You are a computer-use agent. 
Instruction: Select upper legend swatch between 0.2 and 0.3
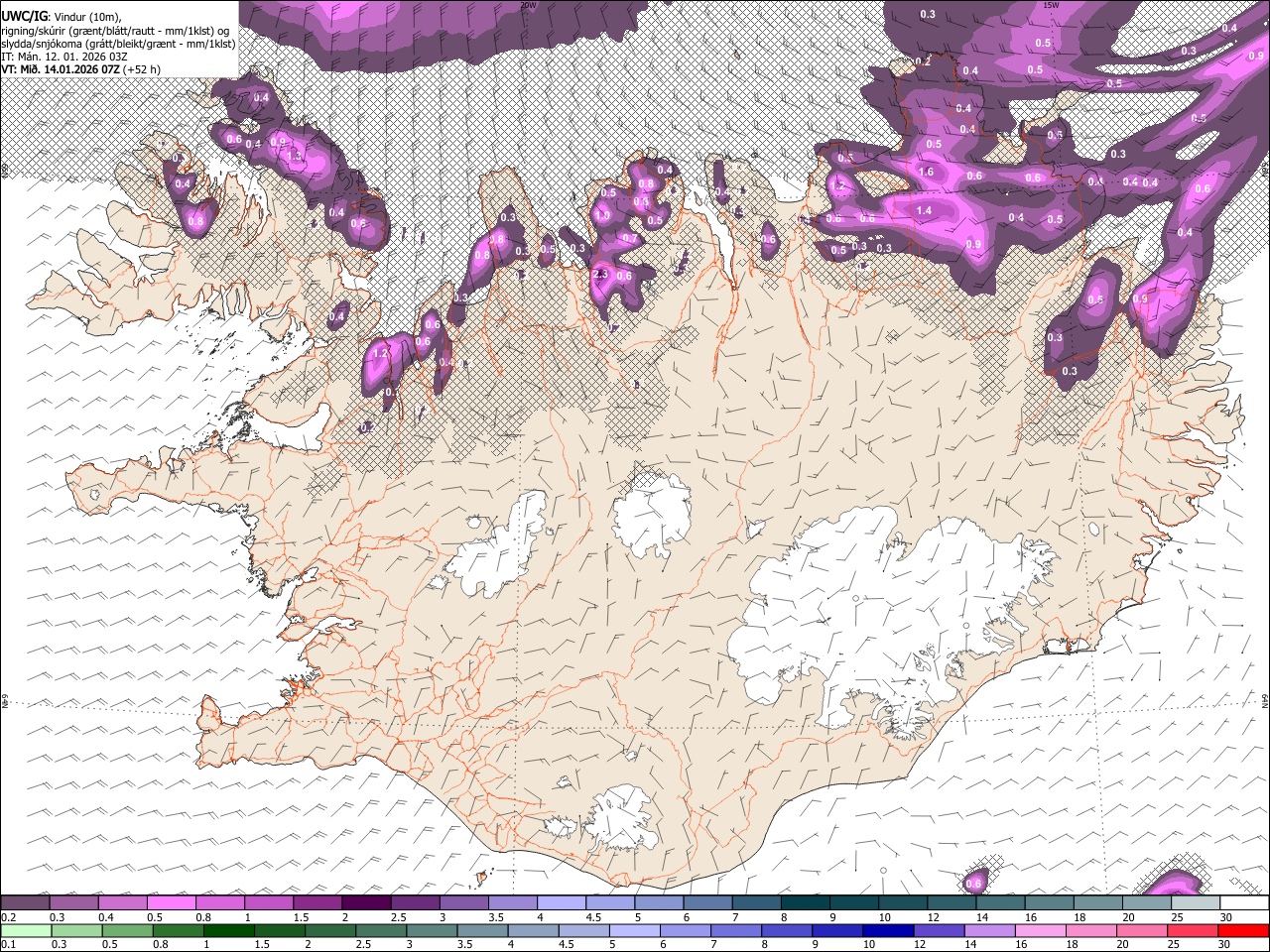coord(25,902)
